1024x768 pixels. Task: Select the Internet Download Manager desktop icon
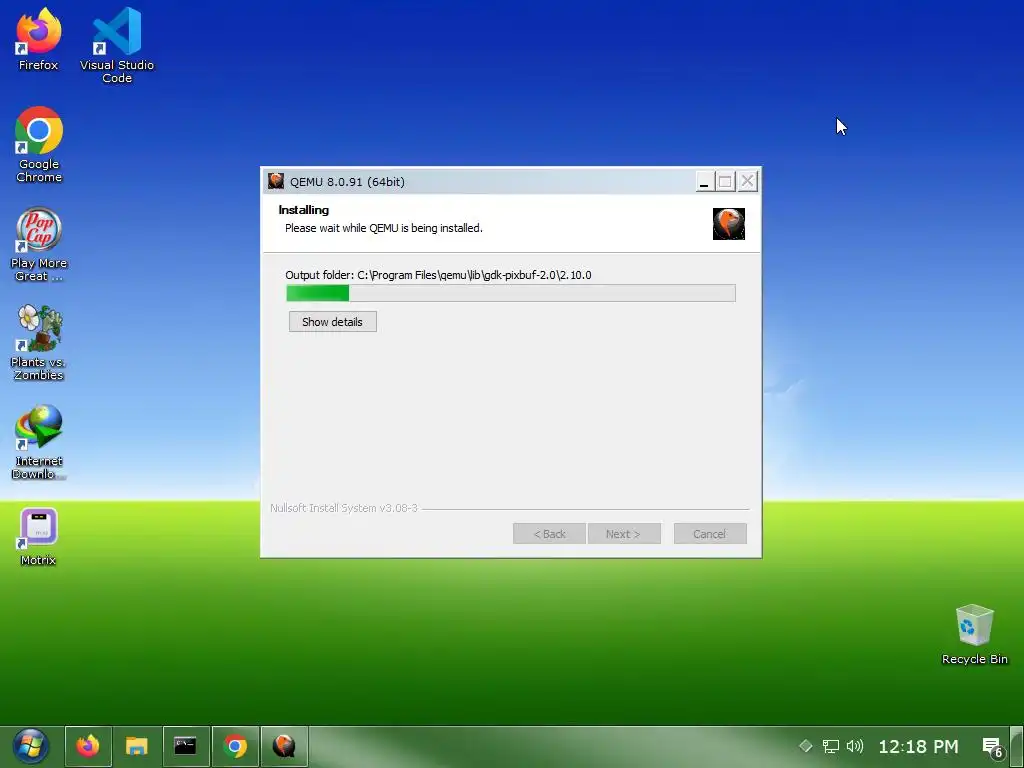coord(39,442)
